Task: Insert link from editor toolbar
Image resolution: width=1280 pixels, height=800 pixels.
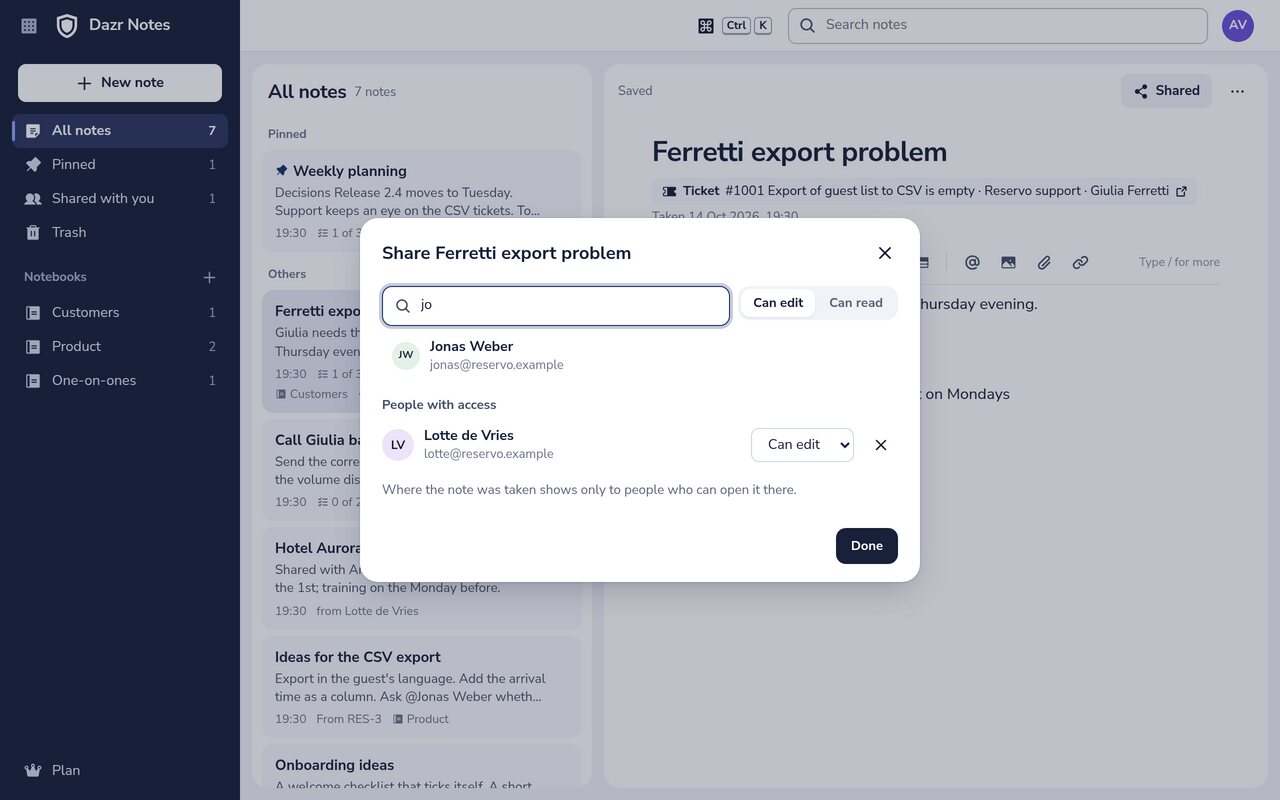Action: (x=1080, y=263)
